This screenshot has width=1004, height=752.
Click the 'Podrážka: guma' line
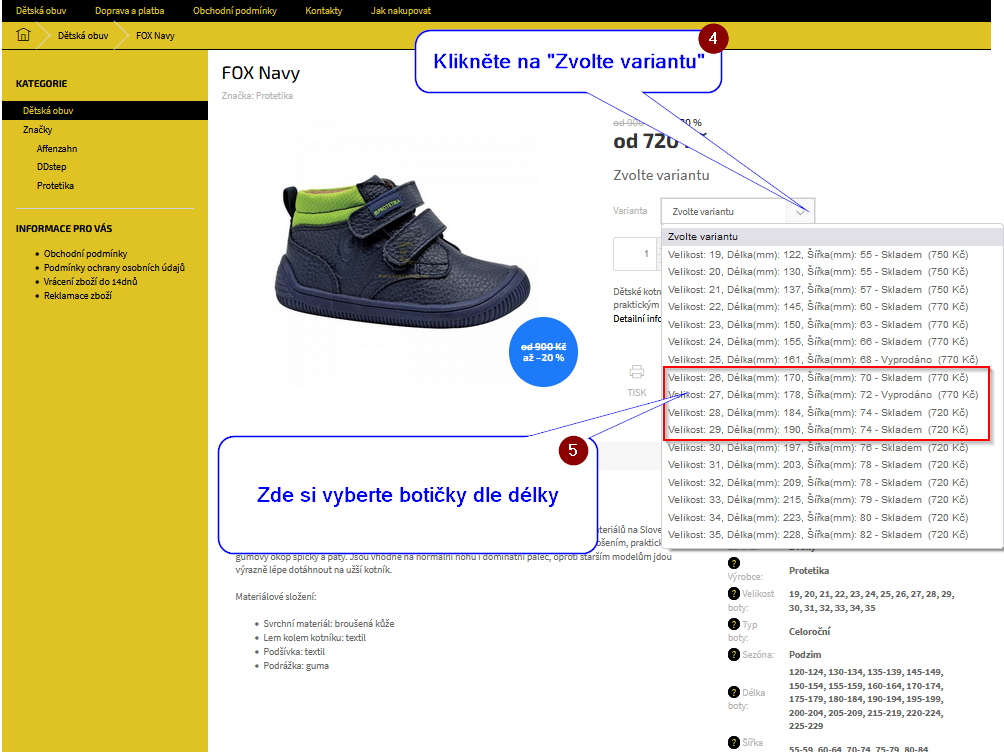(296, 666)
